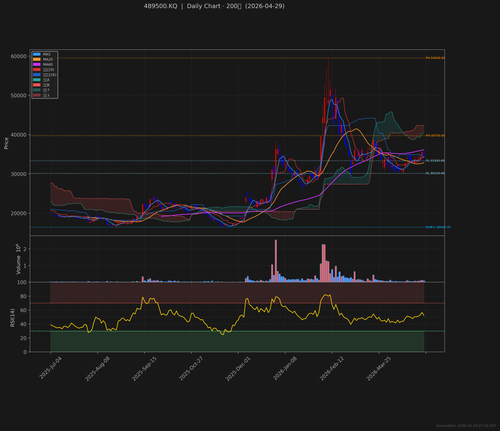Screen dimensions: 500x431
Task: Click the RSI axis label "60"
Action: 24,310
